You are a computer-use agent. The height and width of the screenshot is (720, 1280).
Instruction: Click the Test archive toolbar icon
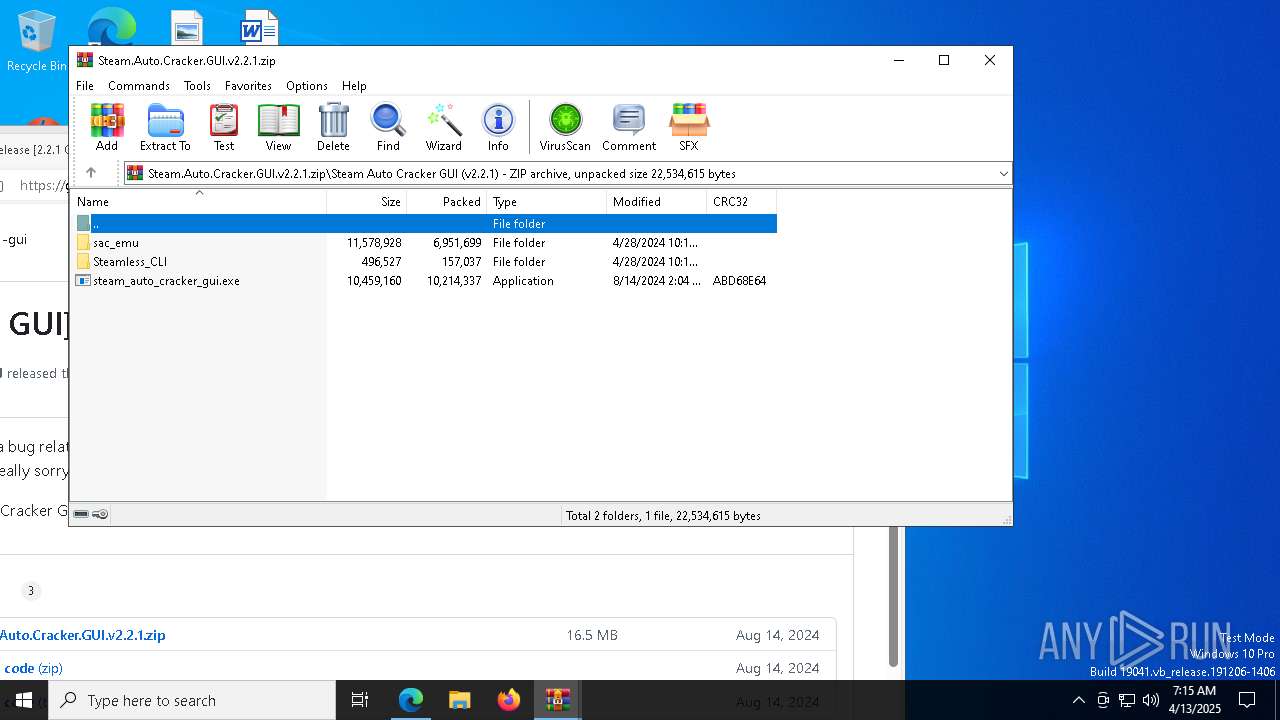coord(224,127)
